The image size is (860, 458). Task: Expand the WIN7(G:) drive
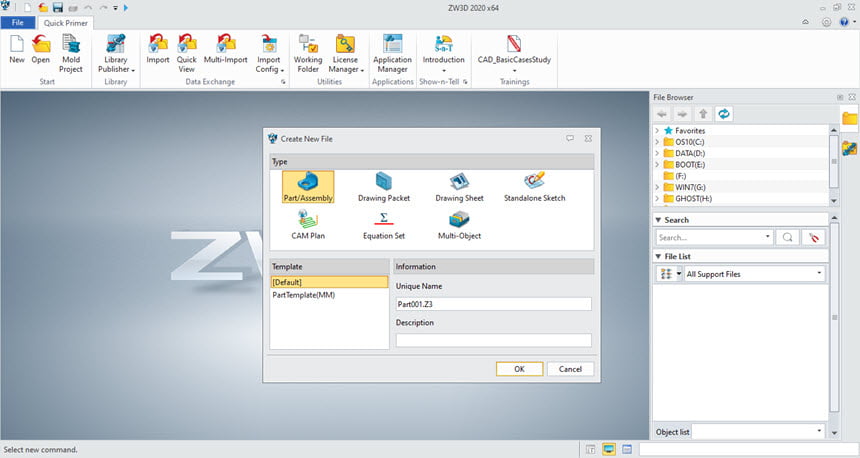657,187
